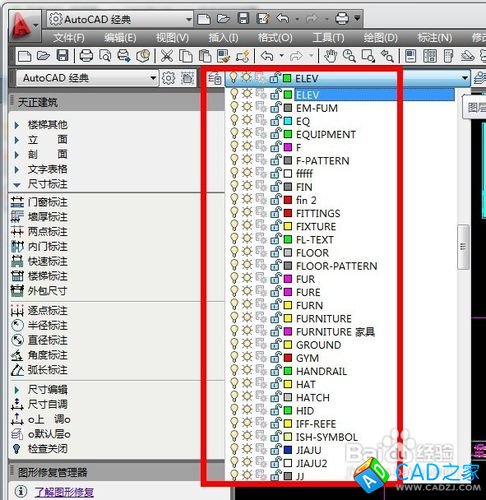The width and height of the screenshot is (486, 500).
Task: Click New in the quick access toolbar
Action: 204,19
